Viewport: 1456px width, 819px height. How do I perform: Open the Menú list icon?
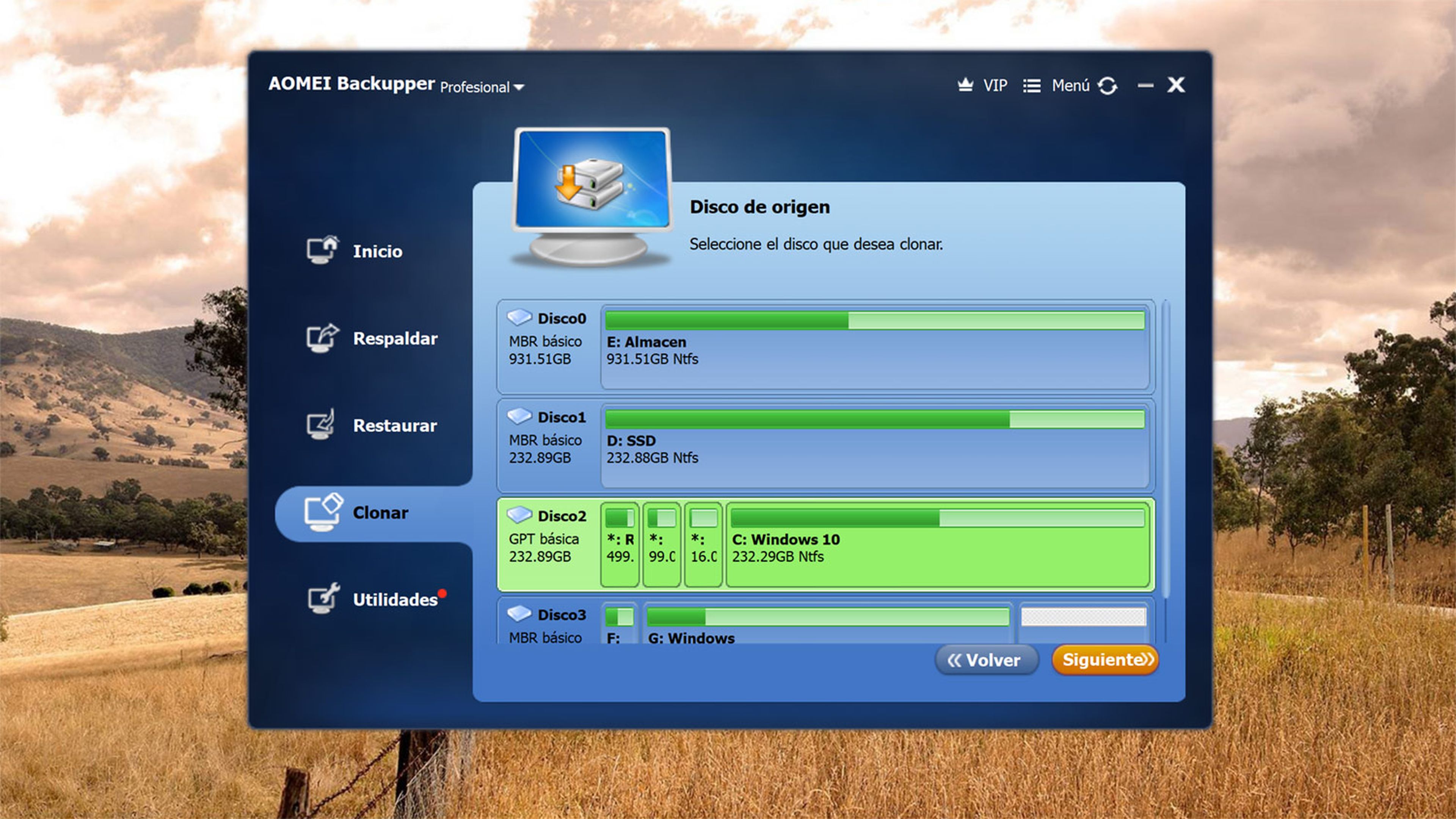pyautogui.click(x=1031, y=86)
